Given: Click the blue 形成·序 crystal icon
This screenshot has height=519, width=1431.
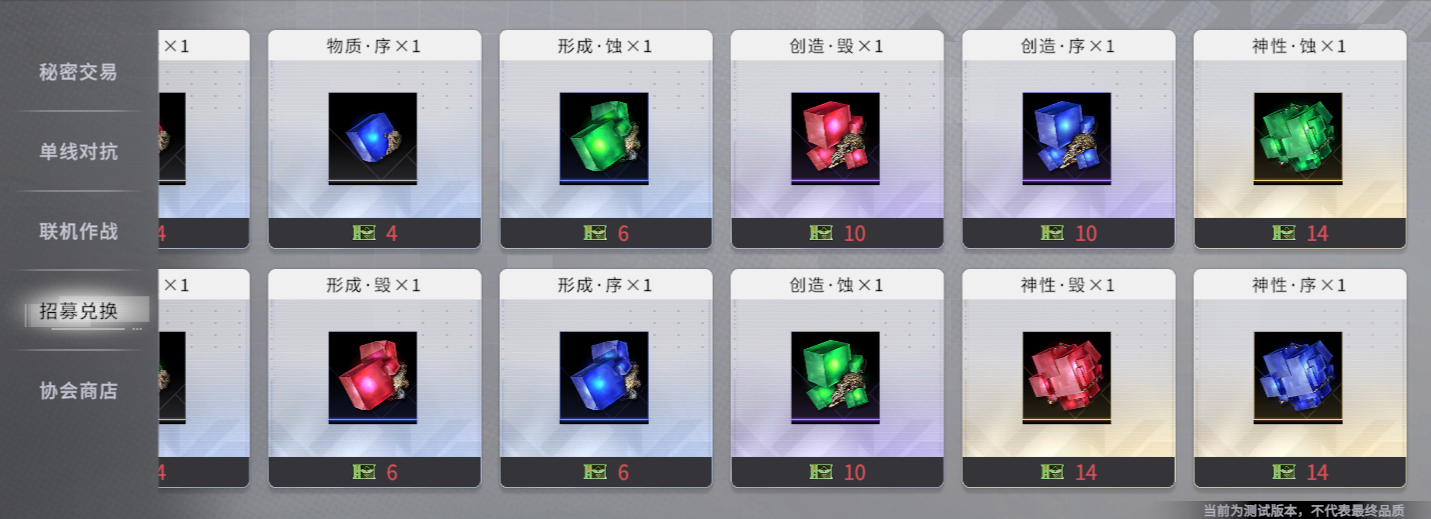Looking at the screenshot, I should (x=604, y=377).
